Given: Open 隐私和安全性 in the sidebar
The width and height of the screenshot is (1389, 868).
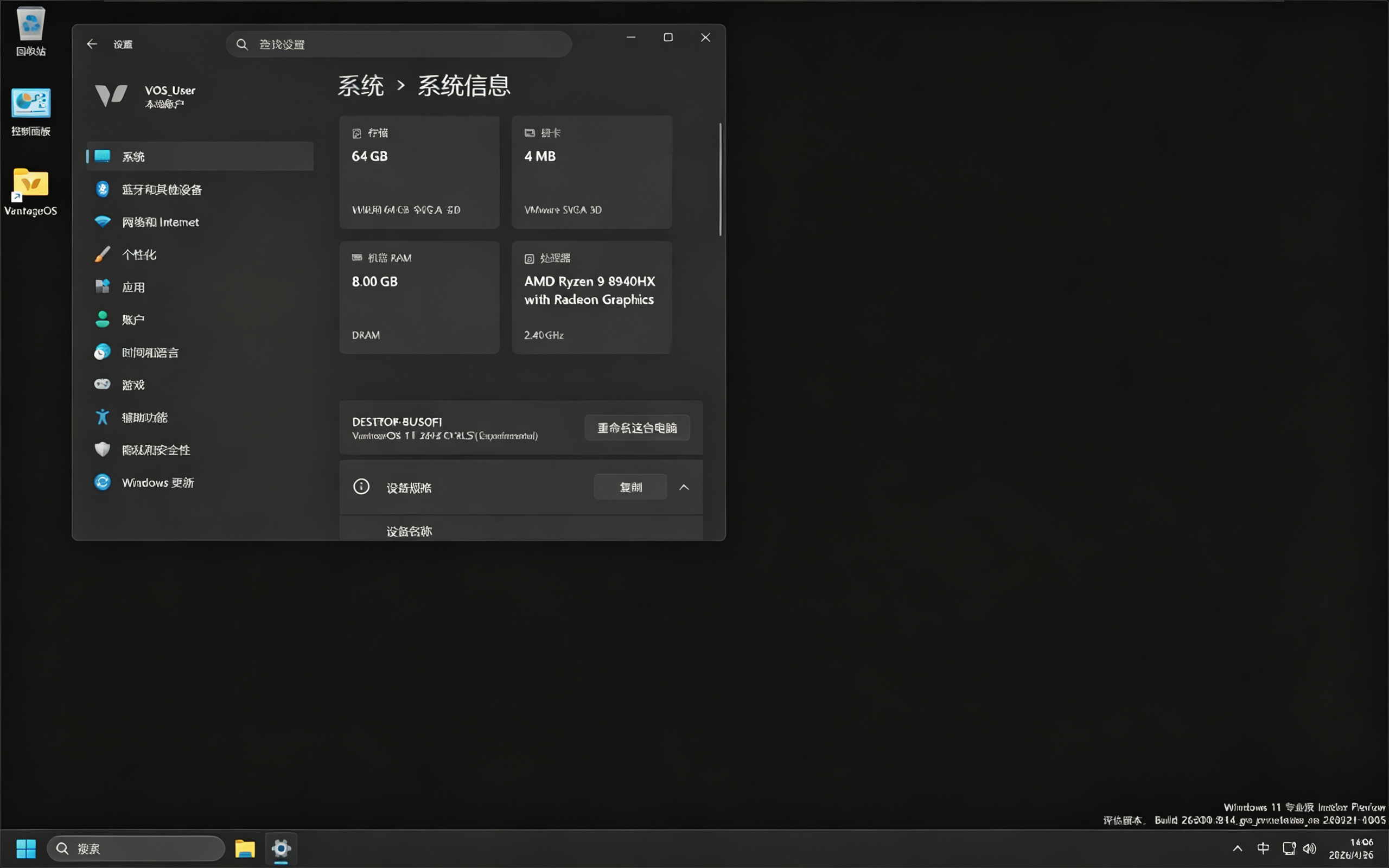Looking at the screenshot, I should [x=200, y=450].
